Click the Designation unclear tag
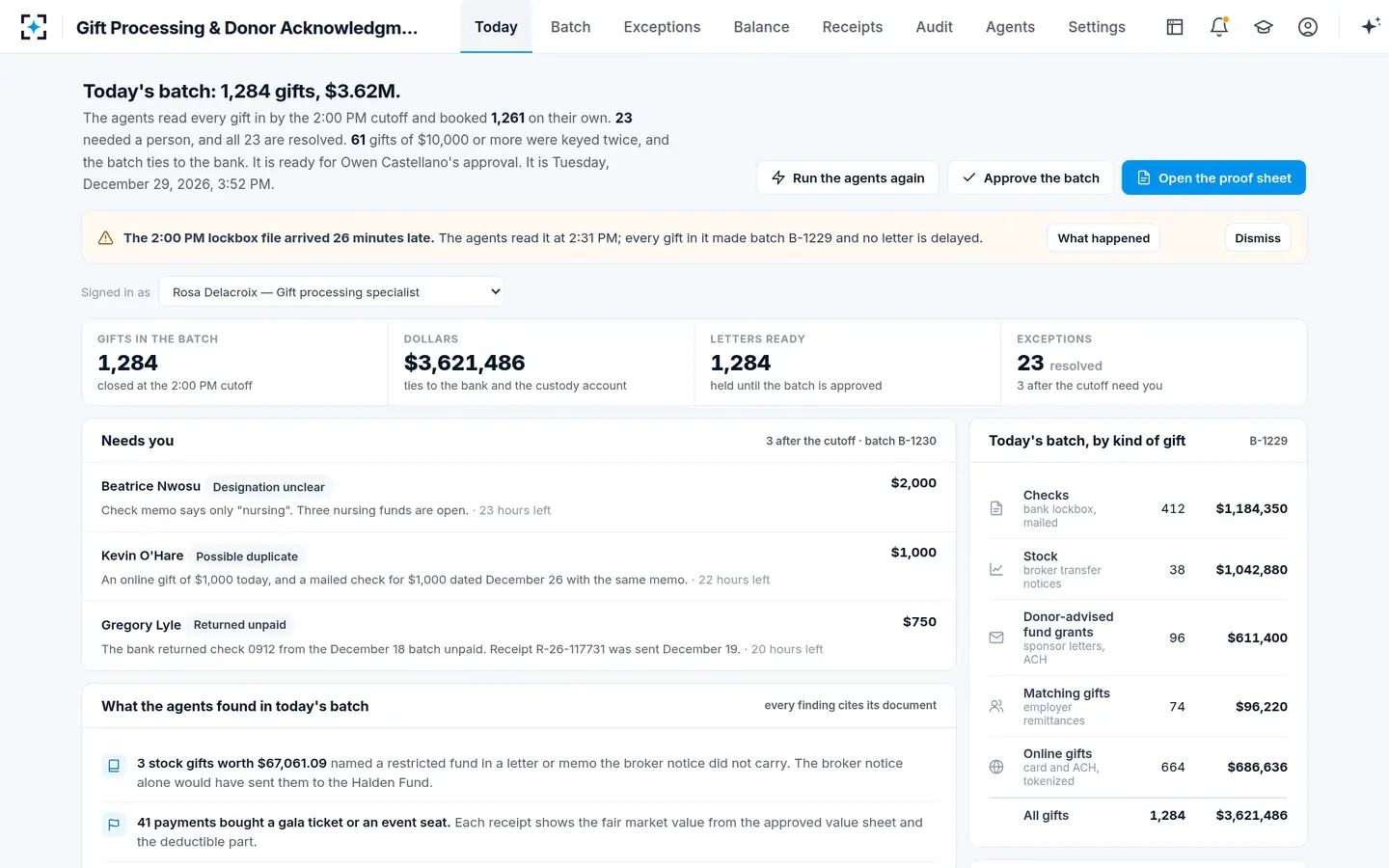Image resolution: width=1389 pixels, height=868 pixels. tap(268, 487)
